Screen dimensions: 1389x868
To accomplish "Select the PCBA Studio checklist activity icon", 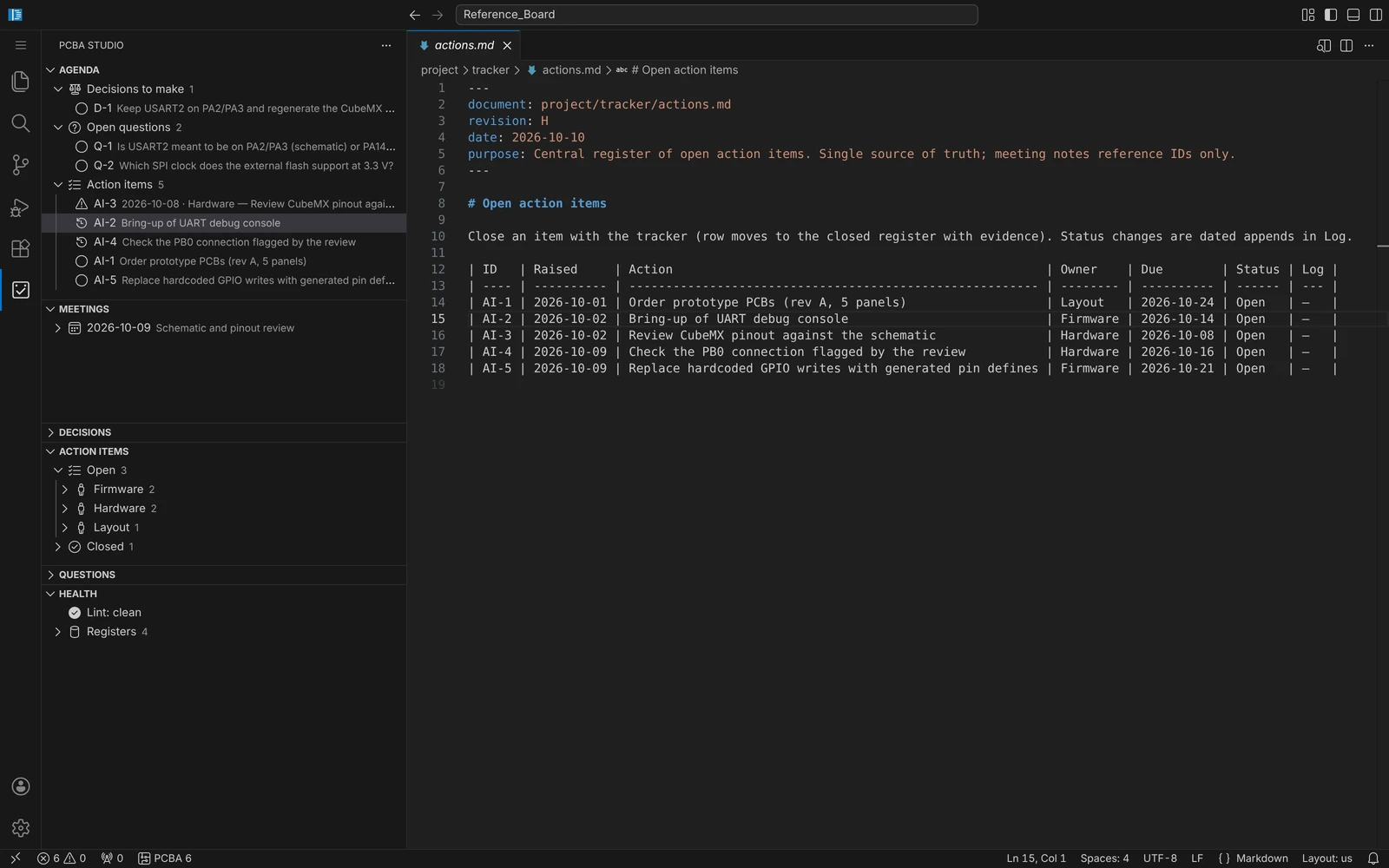I will (20, 290).
